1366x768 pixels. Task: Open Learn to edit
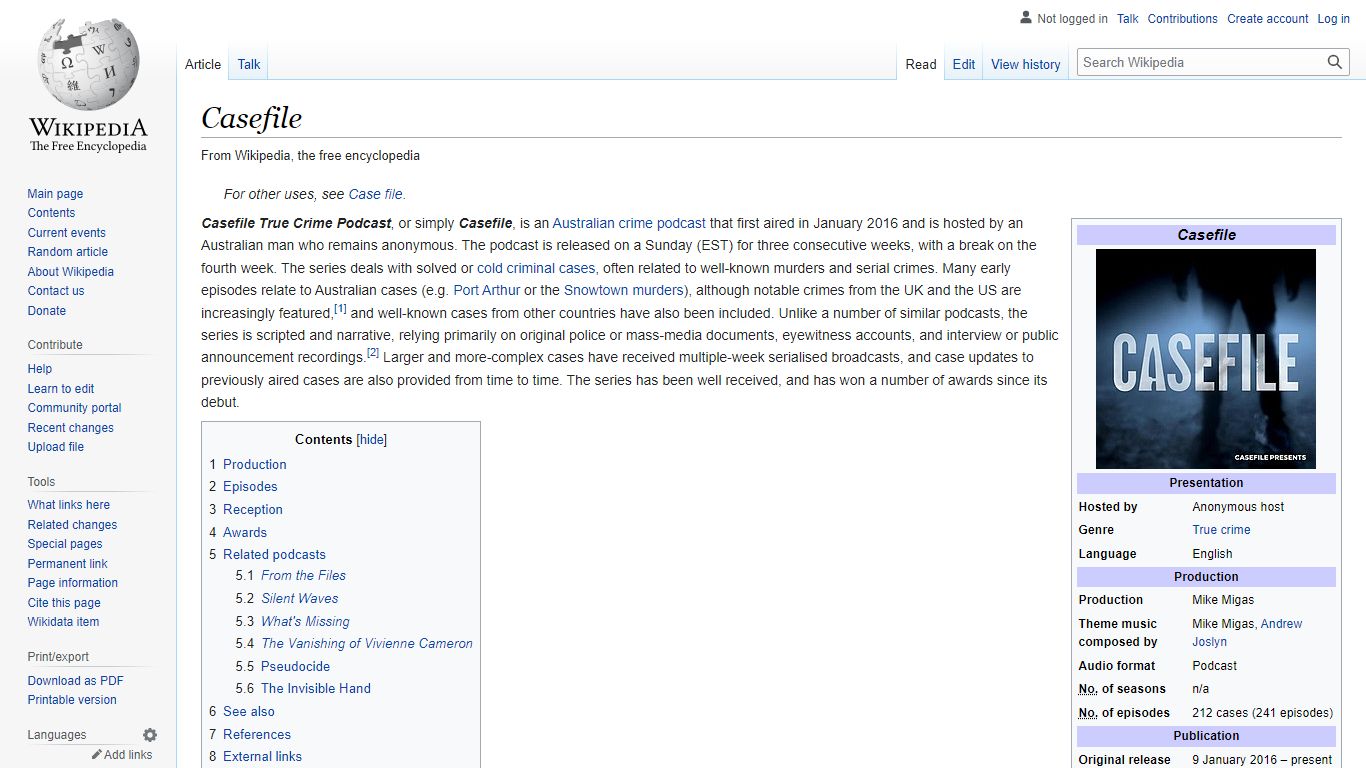coord(61,389)
